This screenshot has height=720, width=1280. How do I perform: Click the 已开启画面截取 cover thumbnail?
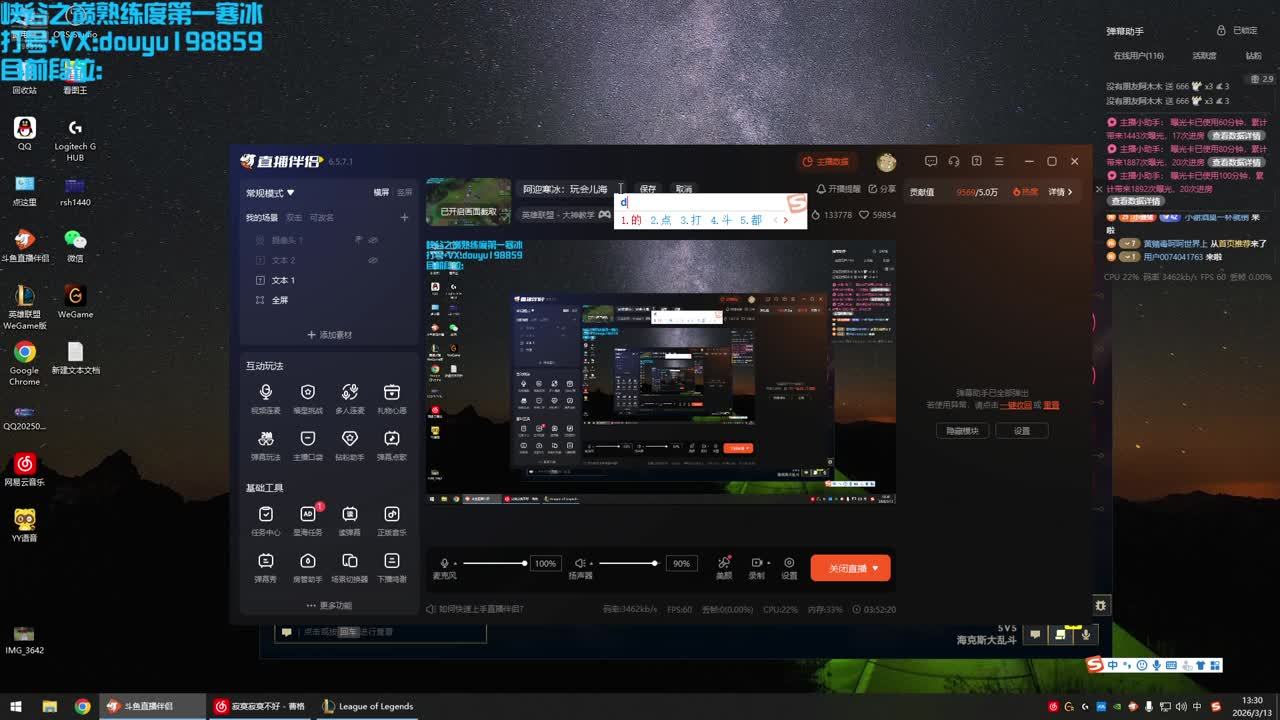[x=468, y=202]
